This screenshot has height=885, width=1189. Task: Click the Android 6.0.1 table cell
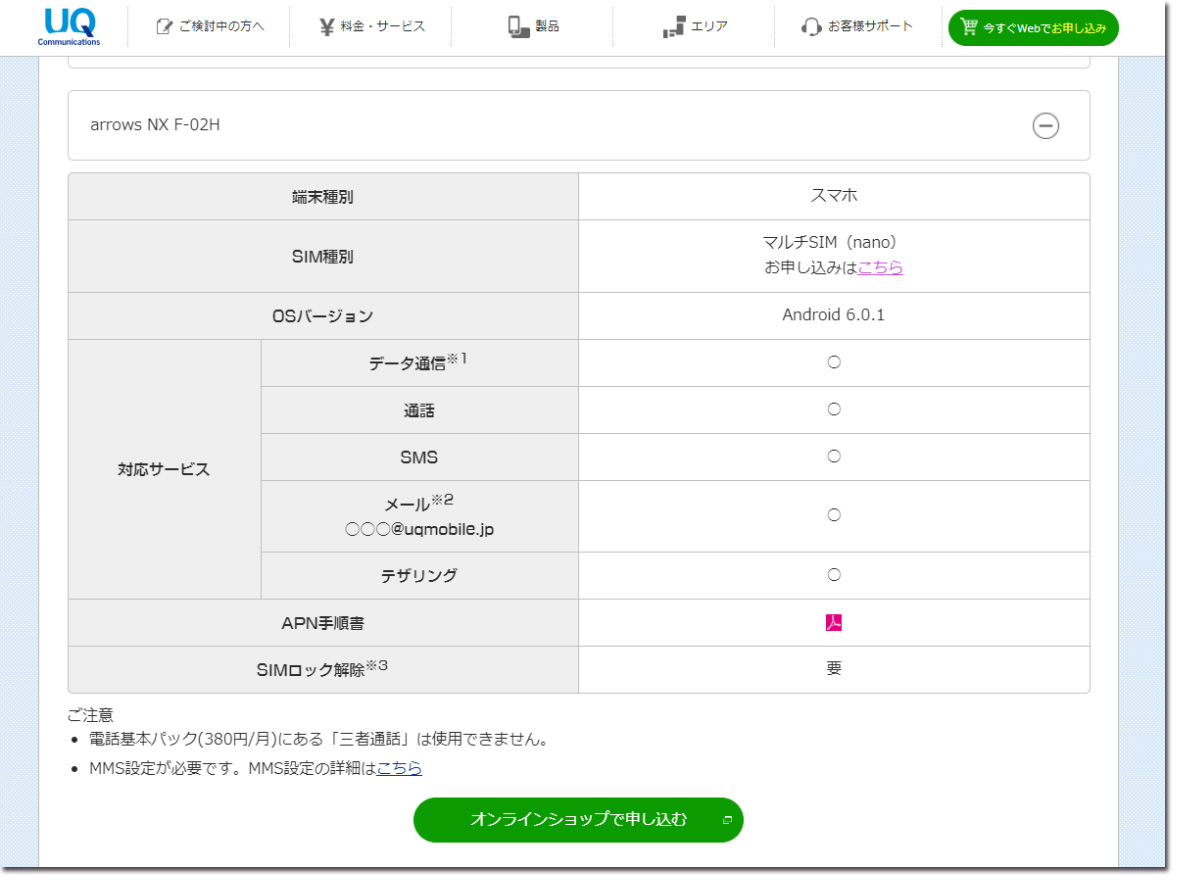coord(833,315)
